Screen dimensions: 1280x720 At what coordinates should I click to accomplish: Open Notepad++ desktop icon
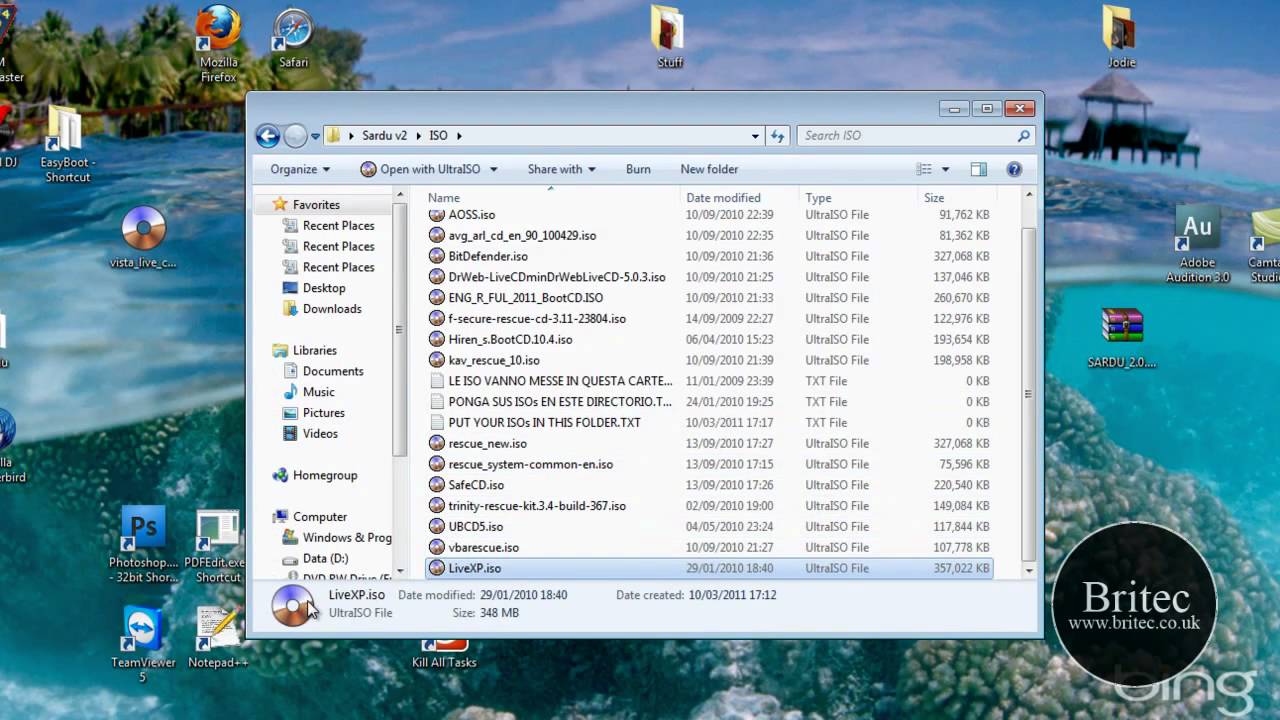(217, 638)
